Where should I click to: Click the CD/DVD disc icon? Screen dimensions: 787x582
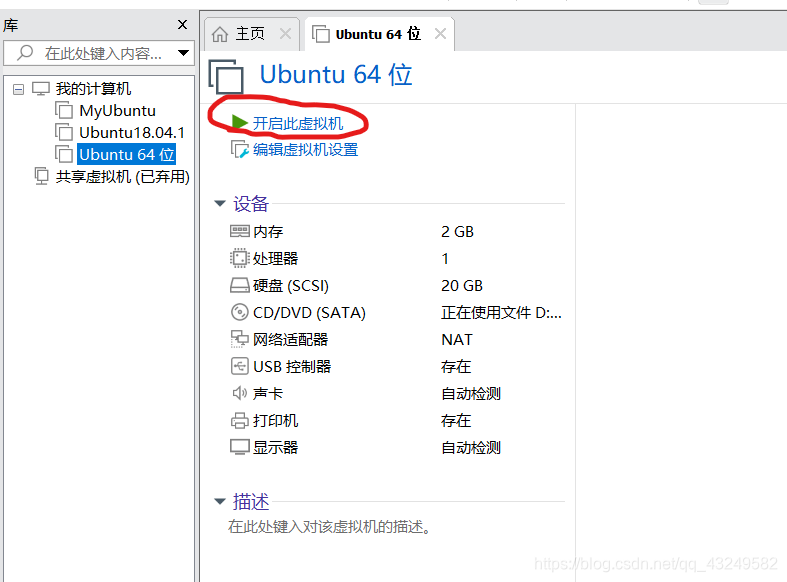coord(239,312)
